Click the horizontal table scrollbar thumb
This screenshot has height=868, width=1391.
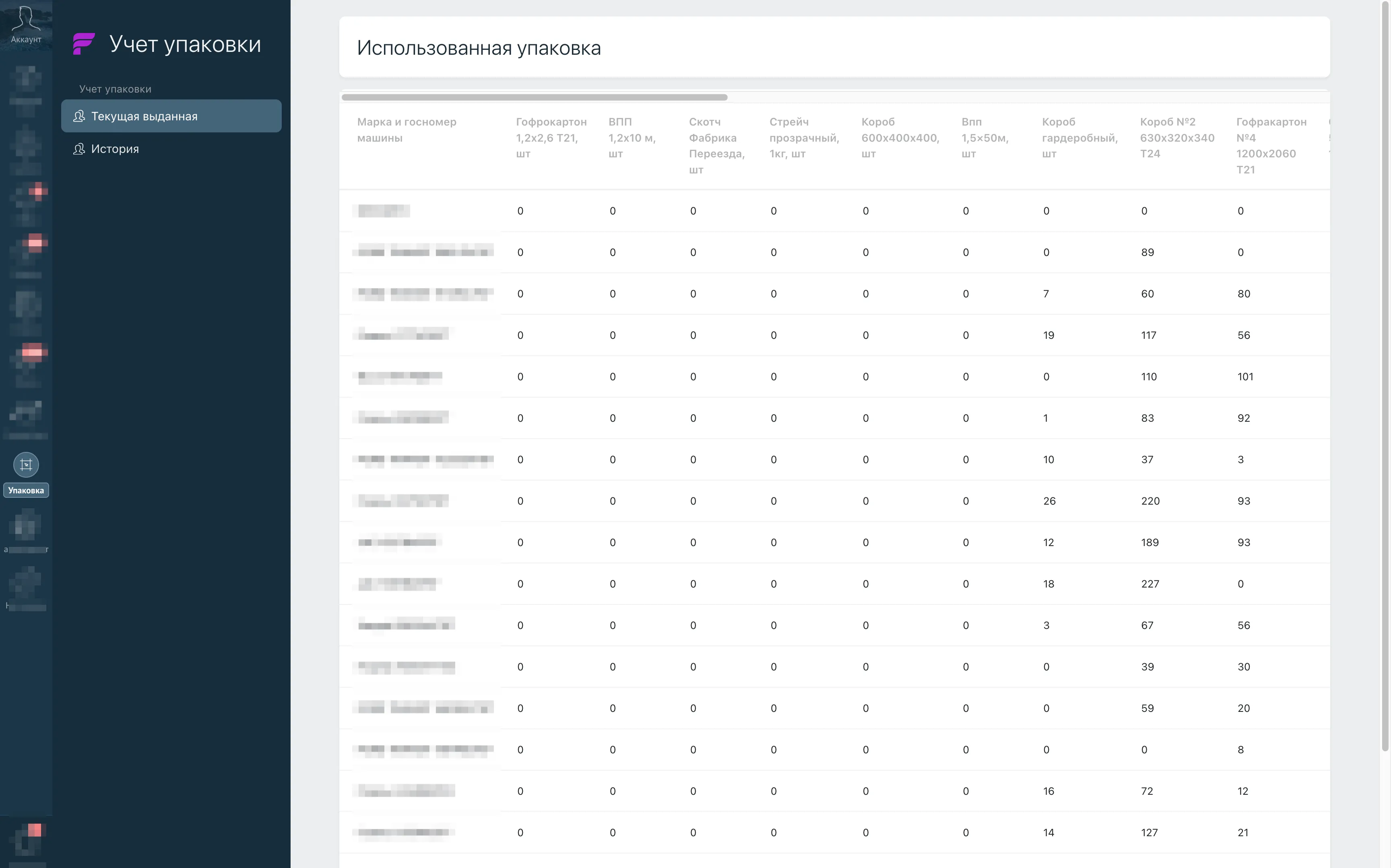click(x=534, y=97)
